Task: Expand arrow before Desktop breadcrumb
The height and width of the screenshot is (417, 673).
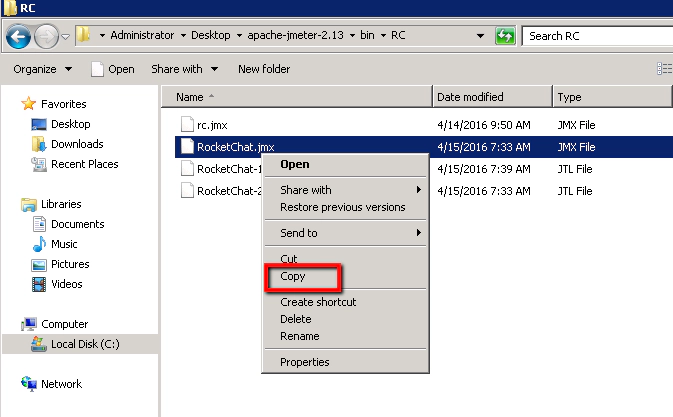Action: [x=183, y=36]
